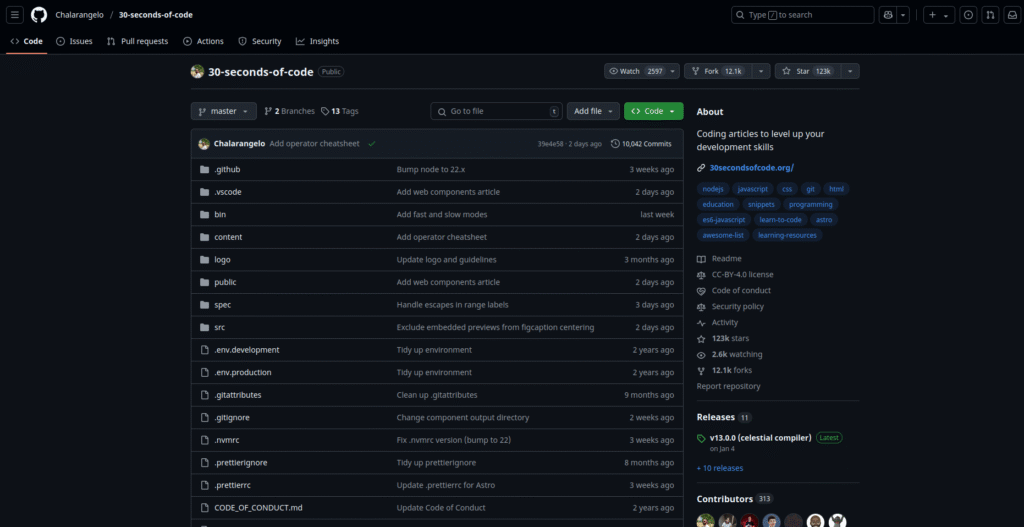Screen dimensions: 1024x527
Task: View 10,042 Commits history
Action: click(x=641, y=144)
